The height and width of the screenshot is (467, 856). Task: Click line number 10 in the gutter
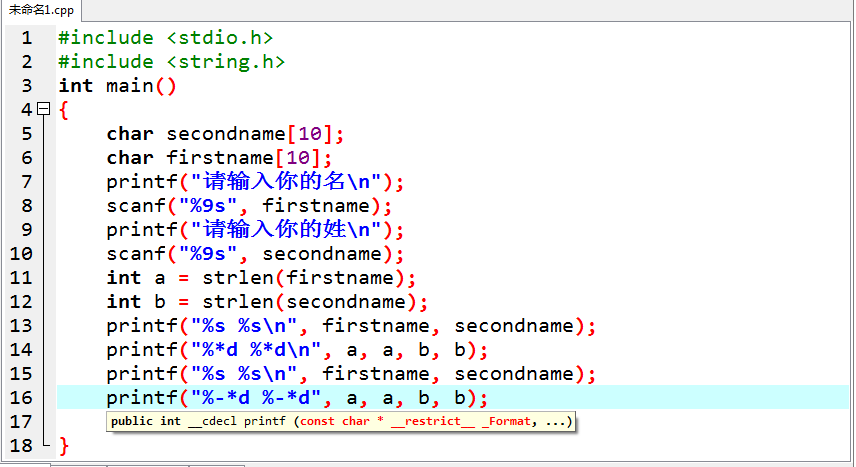pyautogui.click(x=21, y=254)
